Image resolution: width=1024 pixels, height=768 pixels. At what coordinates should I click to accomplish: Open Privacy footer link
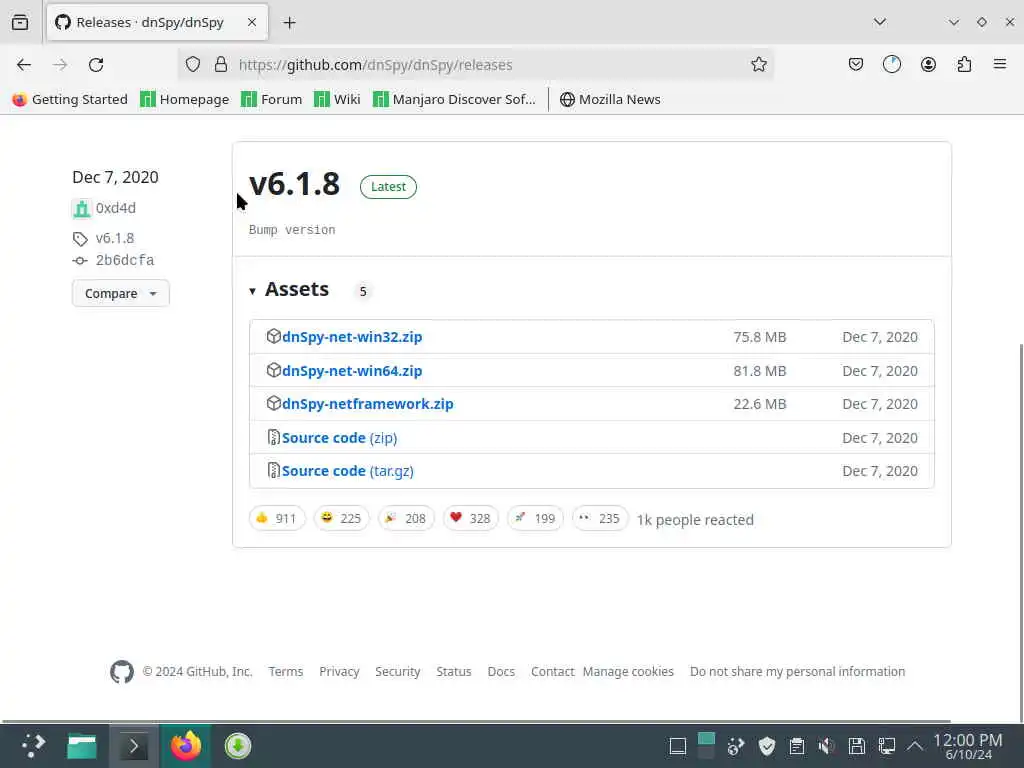(x=339, y=671)
